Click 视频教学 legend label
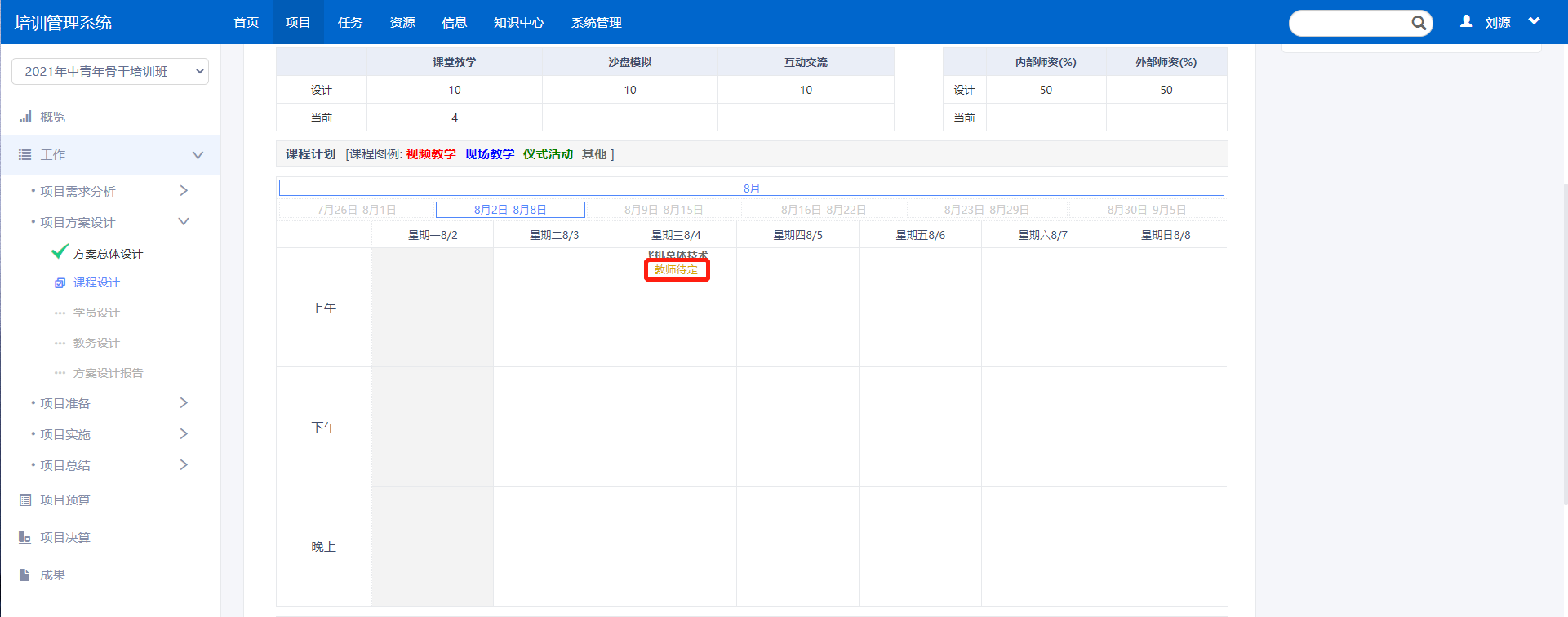This screenshot has height=617, width=1568. (x=431, y=154)
